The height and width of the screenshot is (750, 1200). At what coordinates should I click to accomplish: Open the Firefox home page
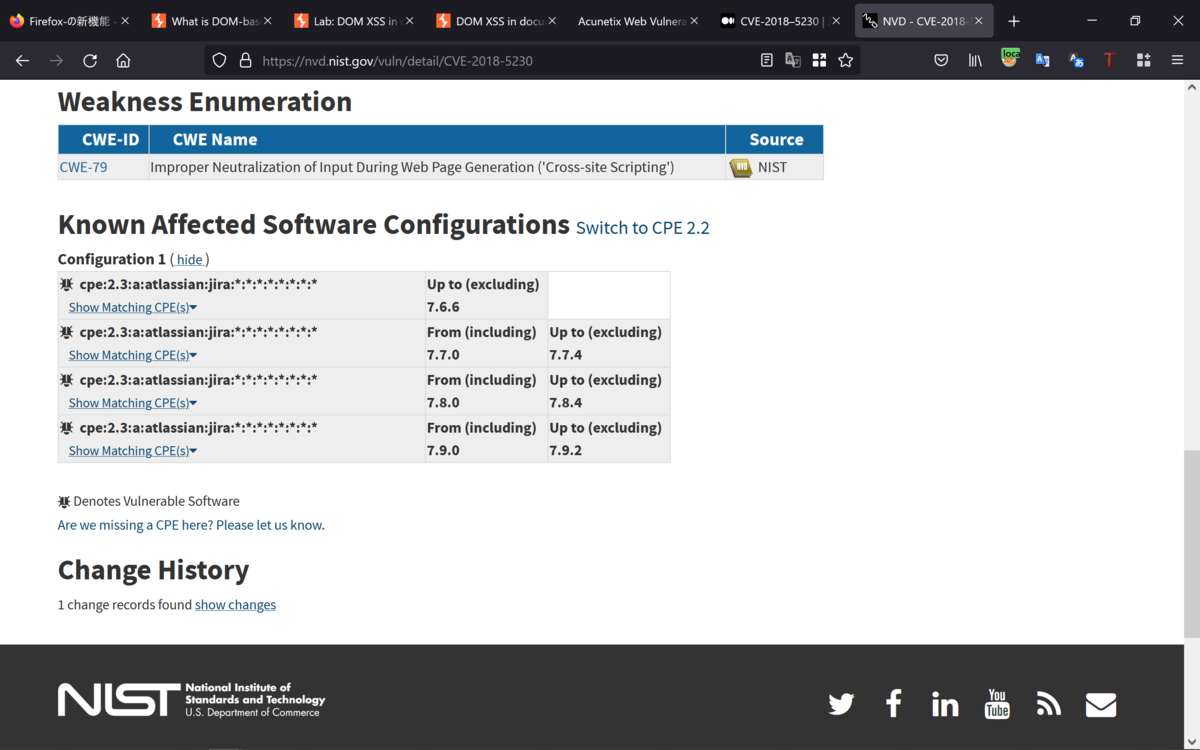(x=123, y=60)
